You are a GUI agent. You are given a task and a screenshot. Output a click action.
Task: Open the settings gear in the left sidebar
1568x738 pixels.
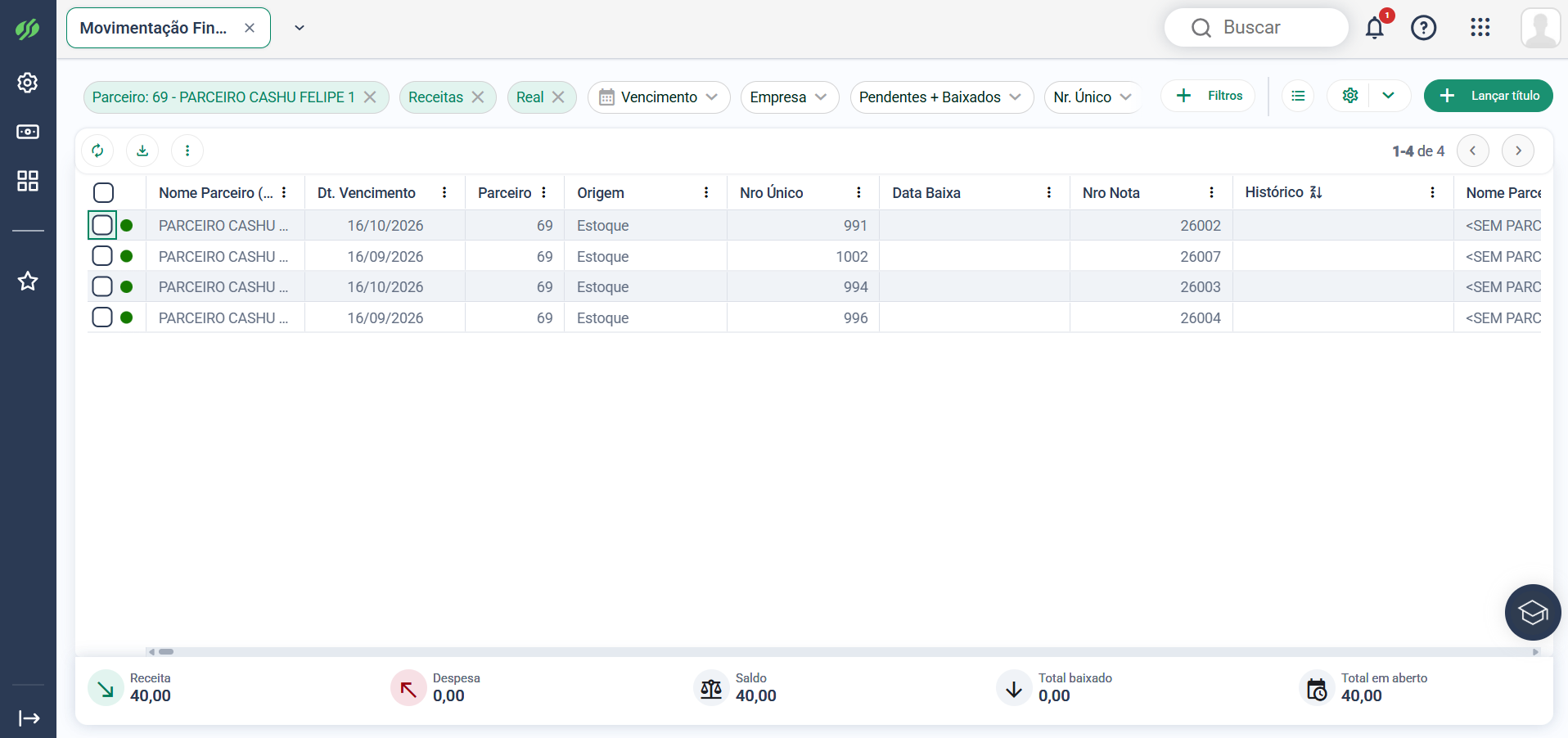tap(28, 83)
